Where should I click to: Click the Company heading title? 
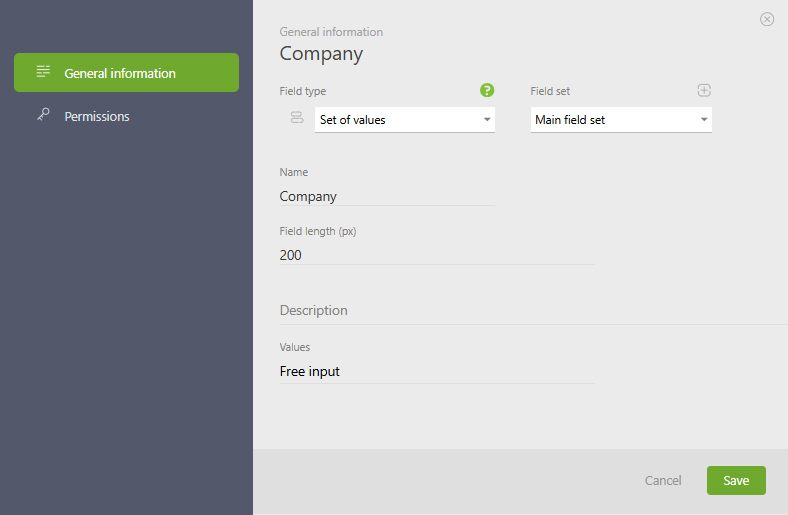pyautogui.click(x=321, y=54)
